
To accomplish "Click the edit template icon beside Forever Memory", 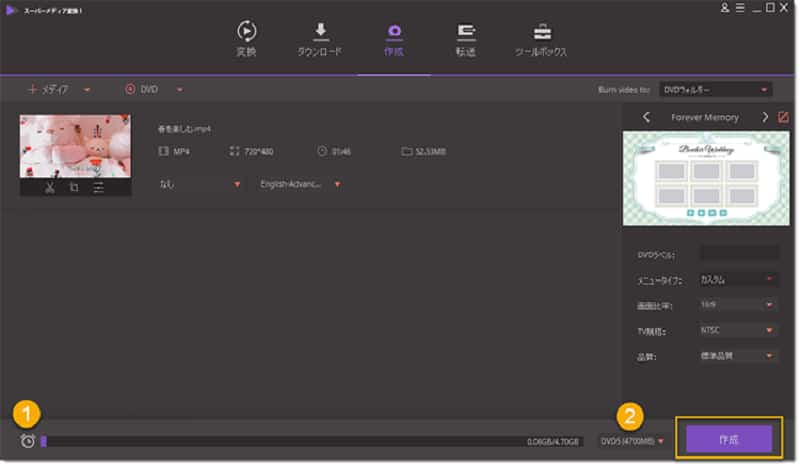I will pos(783,117).
